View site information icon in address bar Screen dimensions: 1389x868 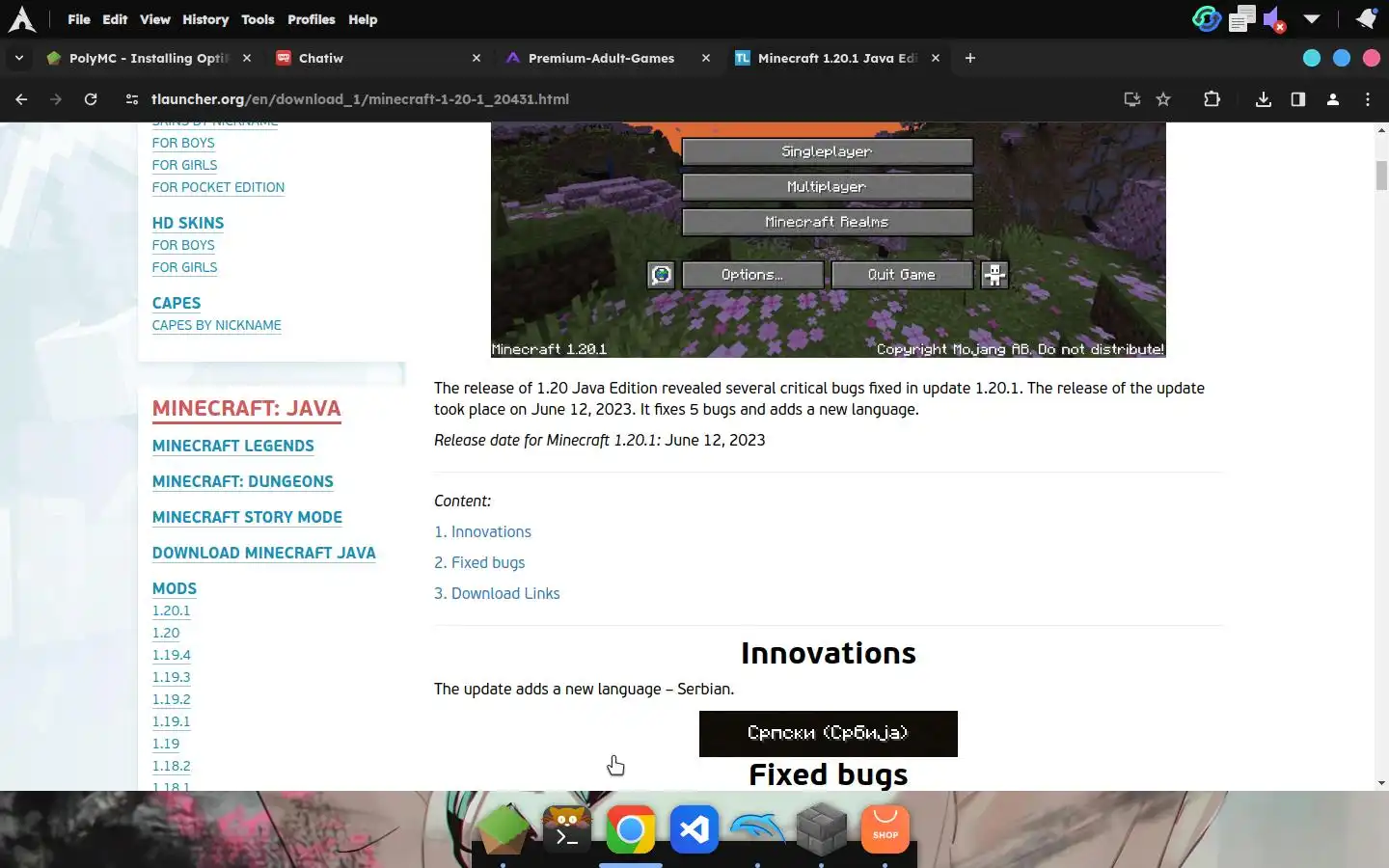(x=132, y=99)
